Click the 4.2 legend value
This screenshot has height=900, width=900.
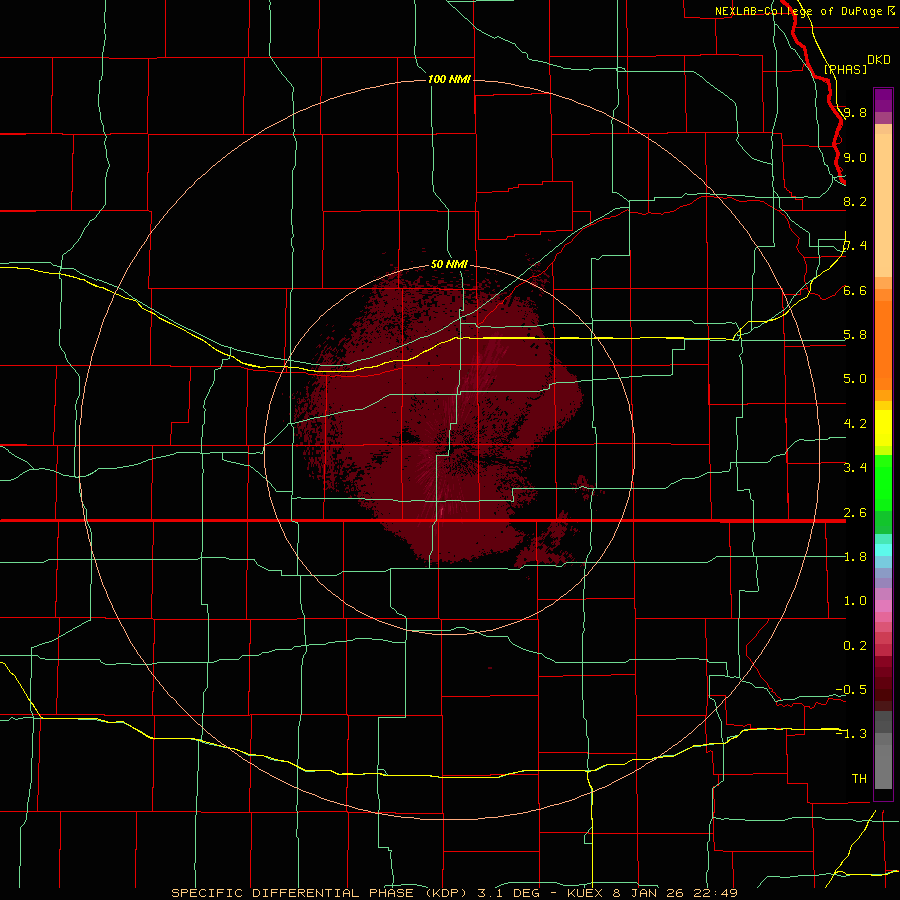point(855,424)
